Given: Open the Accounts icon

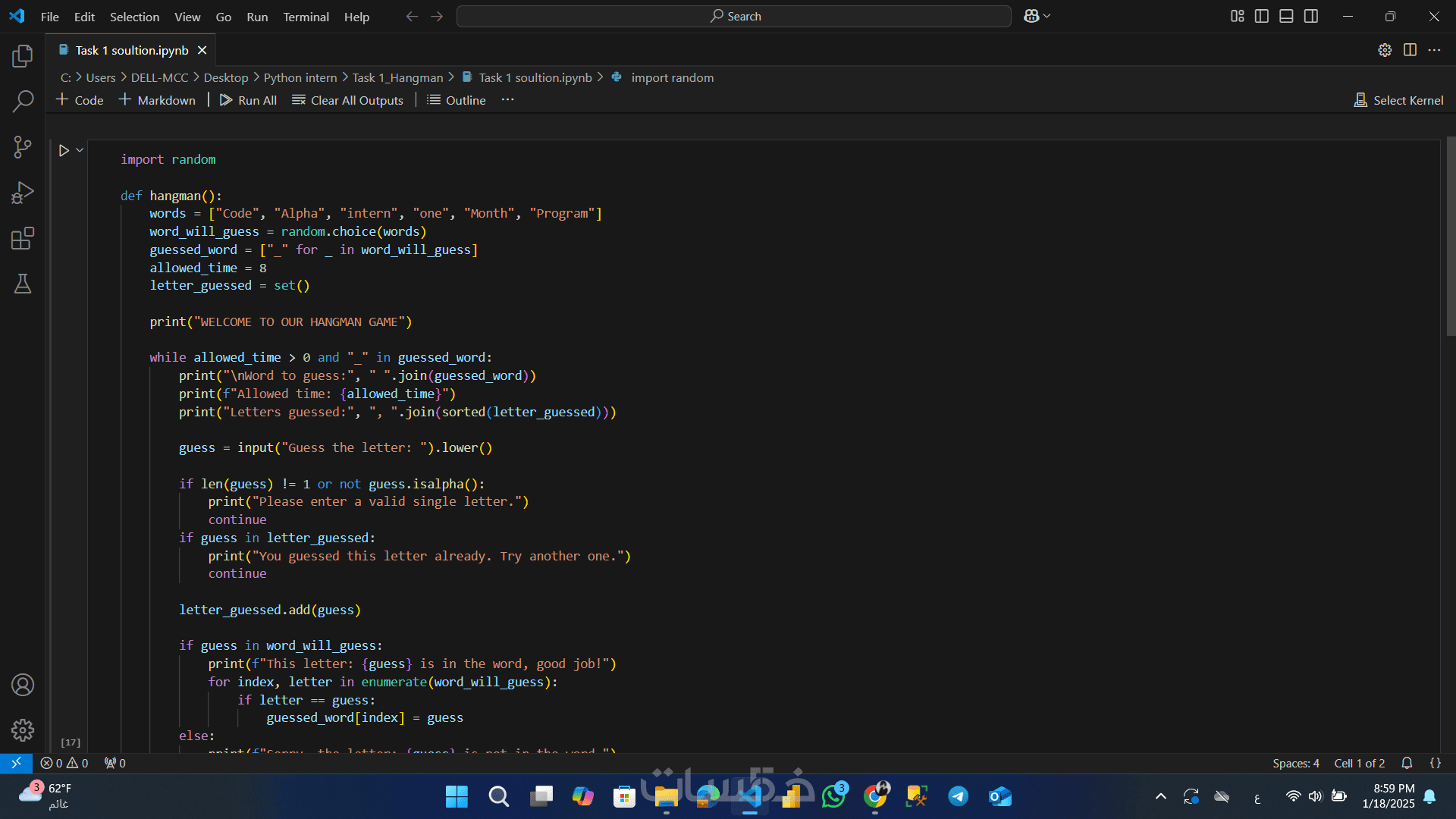Looking at the screenshot, I should click(x=23, y=685).
